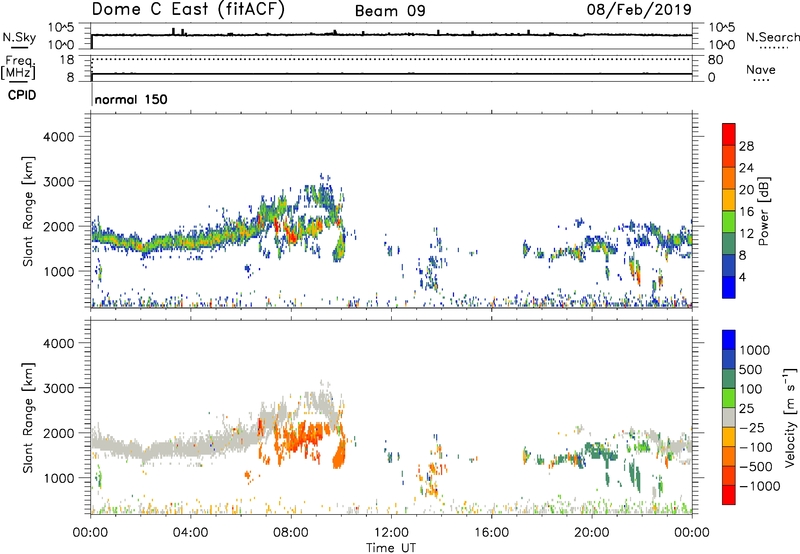Click the frequency axis value "18"

[67, 60]
